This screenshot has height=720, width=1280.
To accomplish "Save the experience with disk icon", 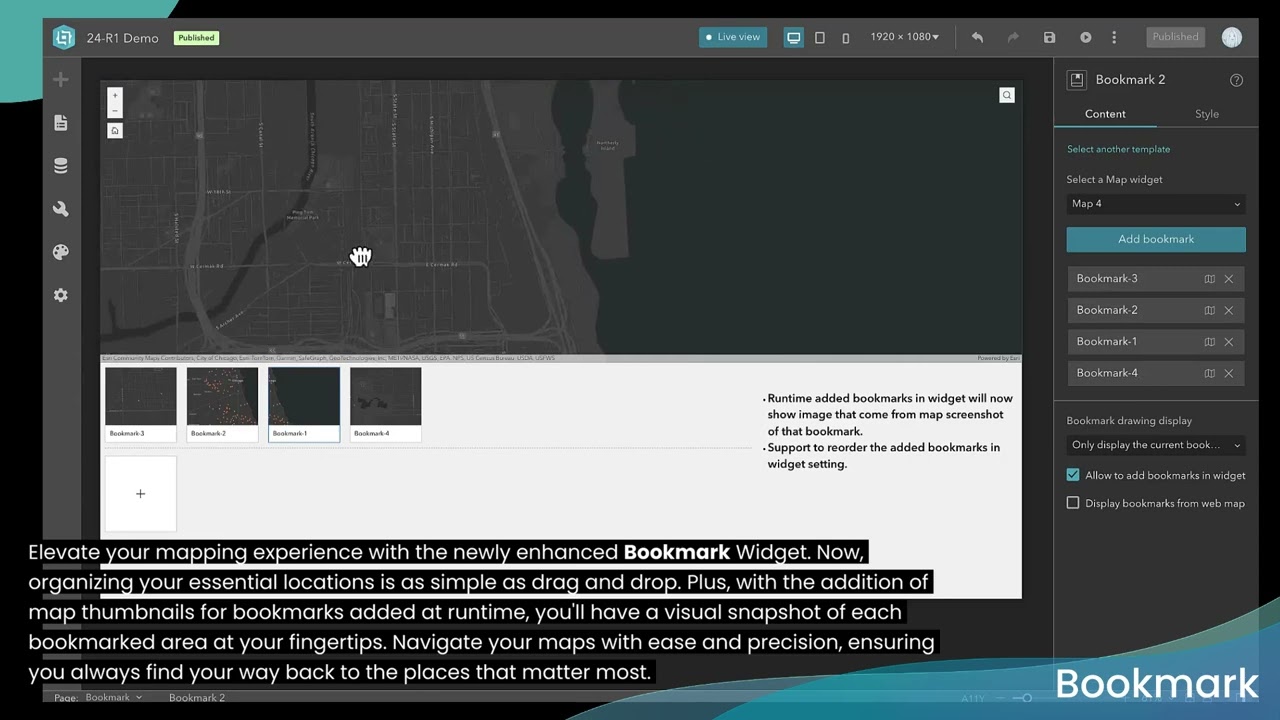I will 1049,37.
